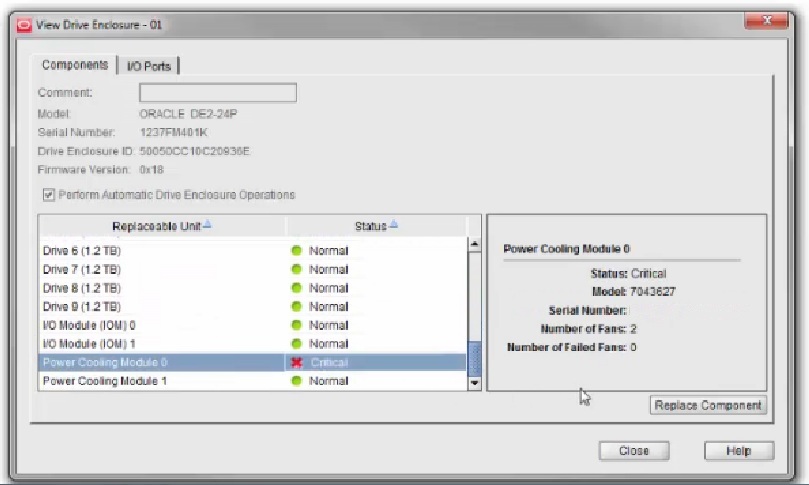Viewport: 809px width, 485px height.
Task: Open Help for the drive enclosure dialog
Action: point(739,451)
